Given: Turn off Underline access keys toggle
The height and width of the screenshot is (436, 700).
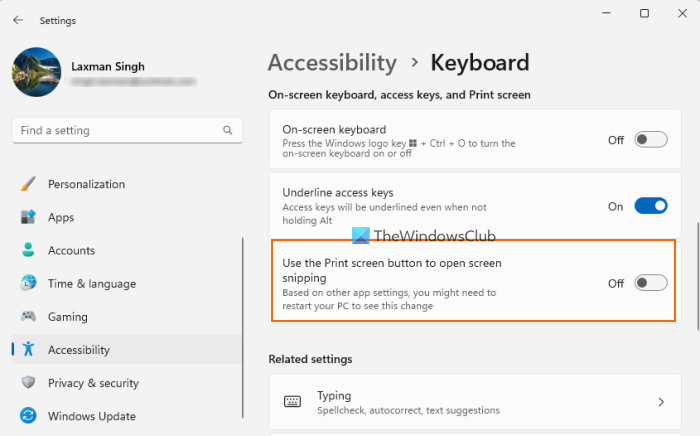Looking at the screenshot, I should point(650,206).
